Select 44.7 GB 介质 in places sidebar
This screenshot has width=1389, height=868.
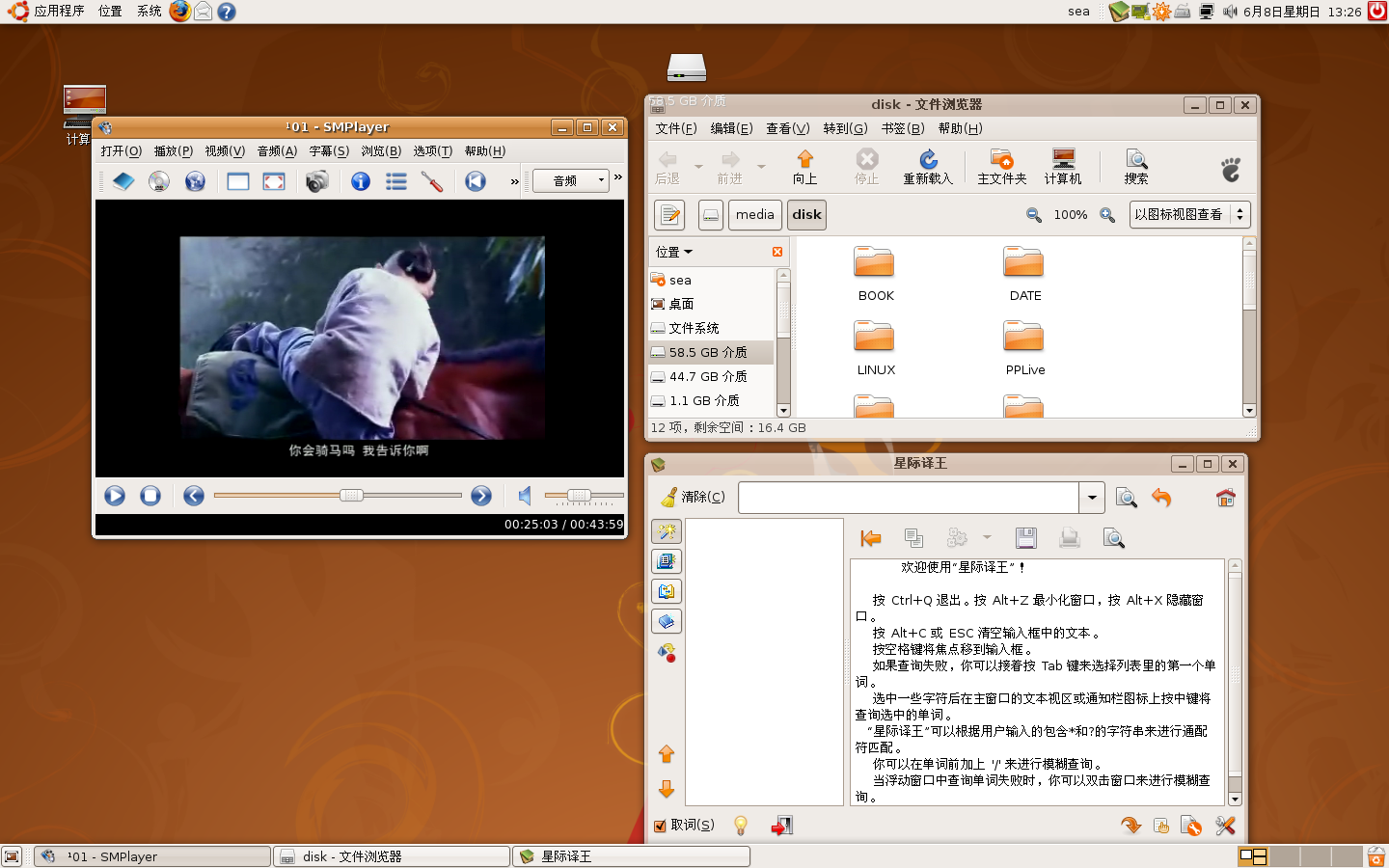(x=711, y=377)
